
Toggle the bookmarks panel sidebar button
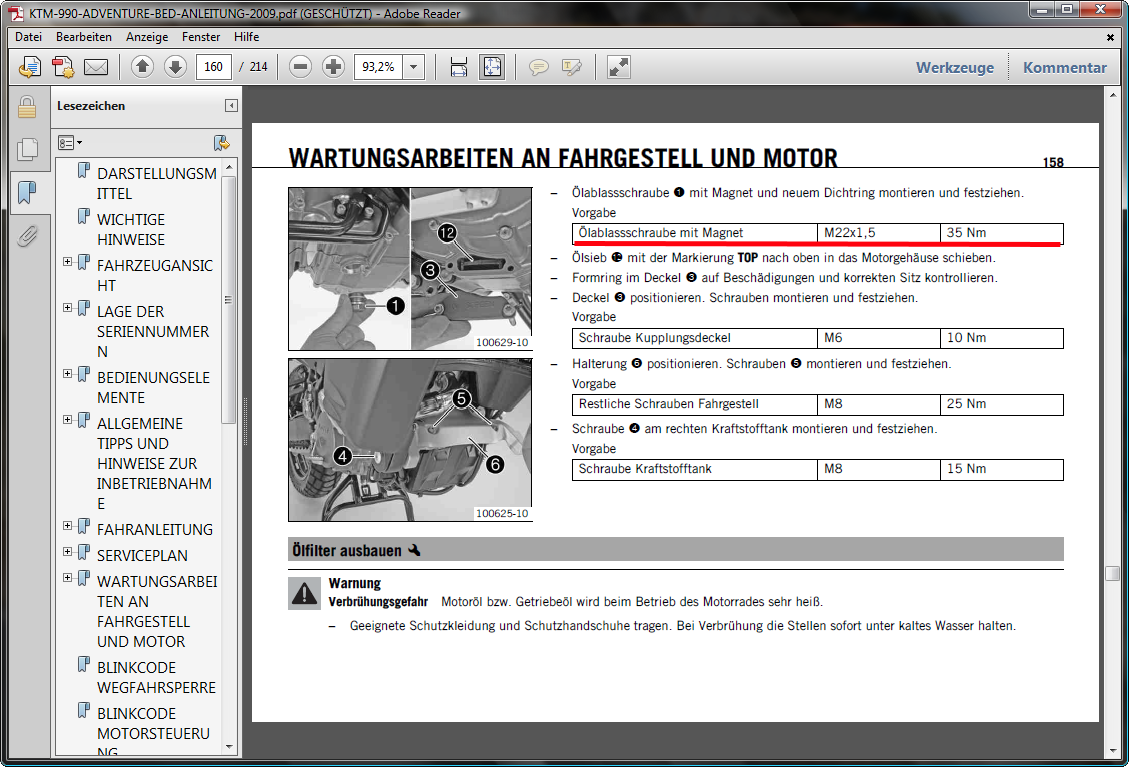(x=27, y=191)
